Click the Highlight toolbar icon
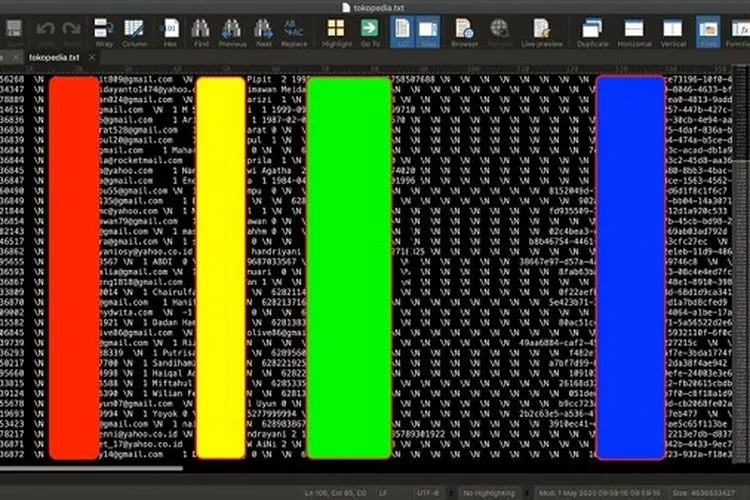Image resolution: width=750 pixels, height=500 pixels. click(x=337, y=32)
